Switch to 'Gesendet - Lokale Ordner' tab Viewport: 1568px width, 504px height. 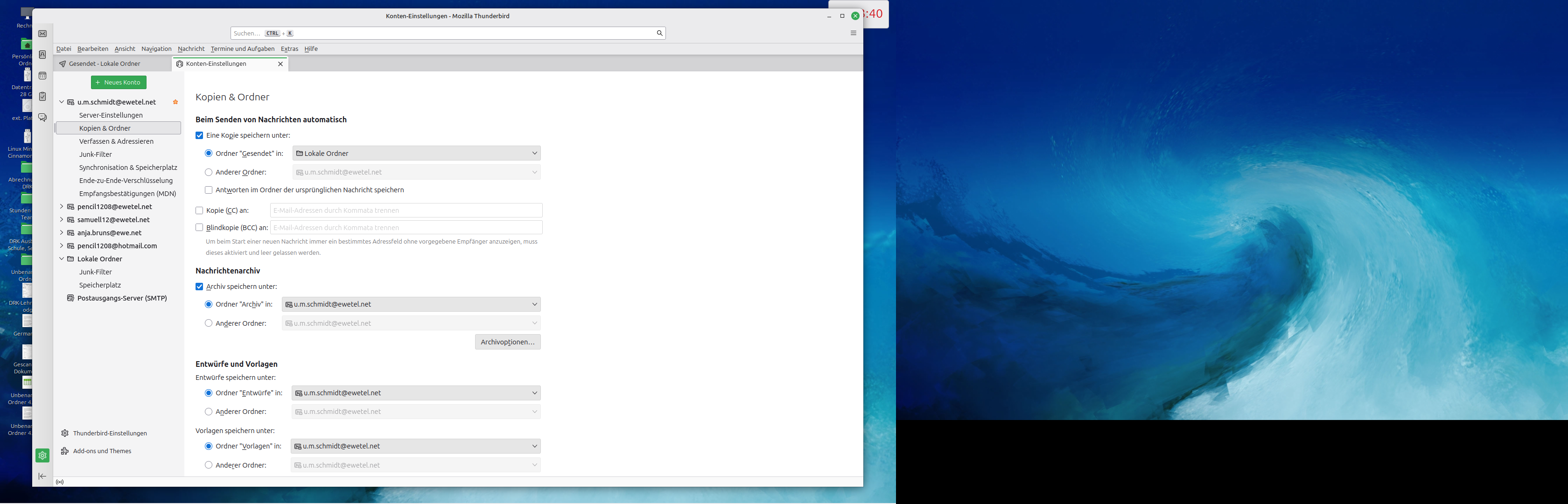pos(105,64)
